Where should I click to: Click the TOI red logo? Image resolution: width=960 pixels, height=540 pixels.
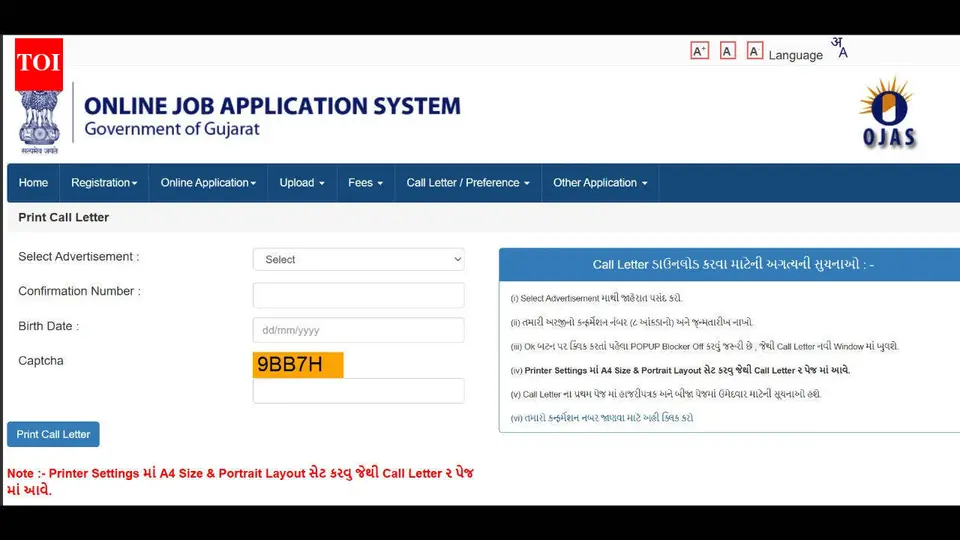39,64
